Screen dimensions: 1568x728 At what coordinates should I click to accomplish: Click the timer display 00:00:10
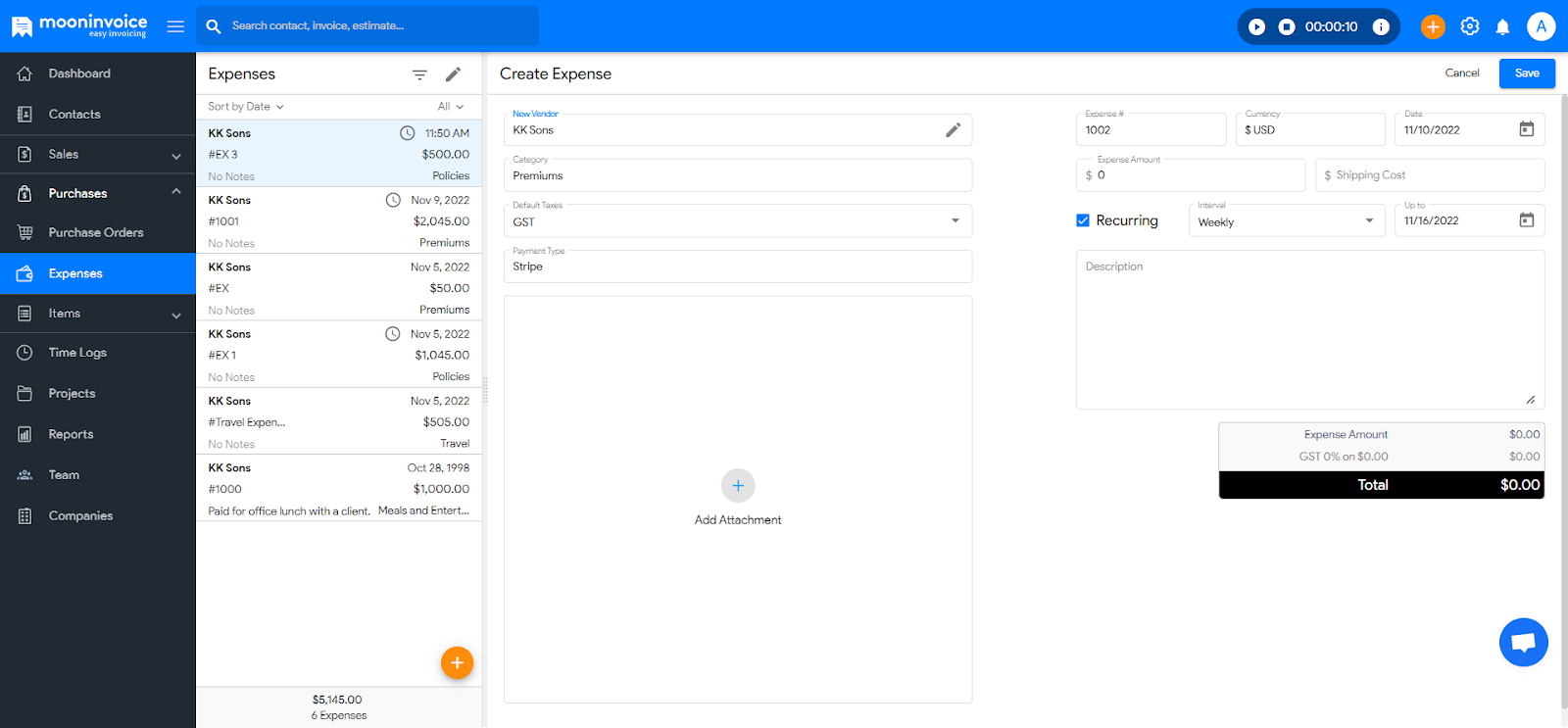pos(1331,27)
